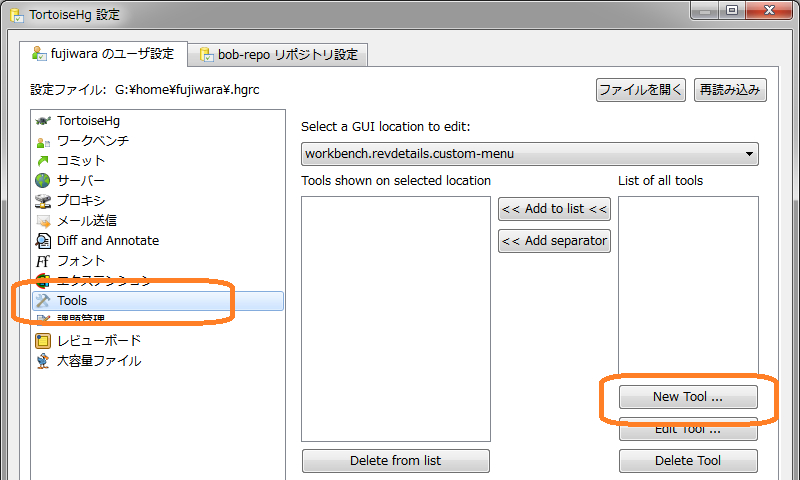The width and height of the screenshot is (800, 480).
Task: Click the user icon on the fujiwara tab
Action: click(x=39, y=54)
